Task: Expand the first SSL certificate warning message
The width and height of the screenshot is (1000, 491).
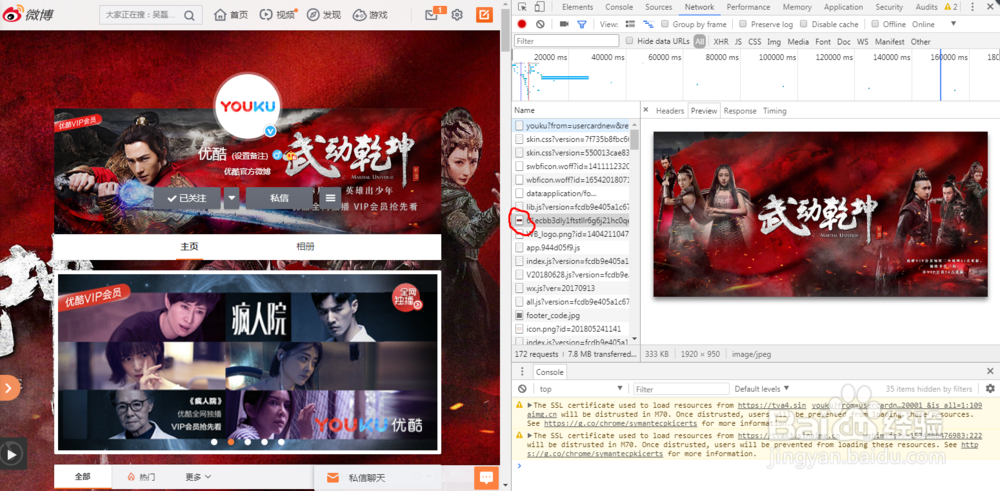Action: 530,405
